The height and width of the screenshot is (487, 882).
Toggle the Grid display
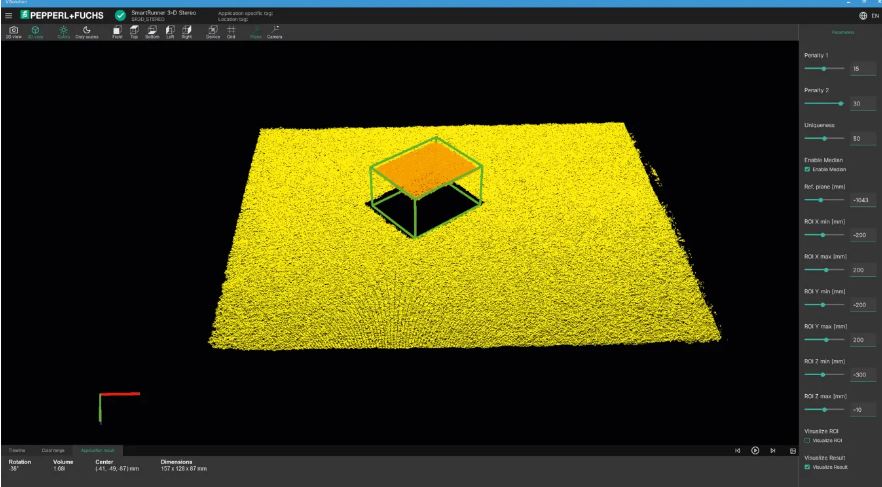231,32
